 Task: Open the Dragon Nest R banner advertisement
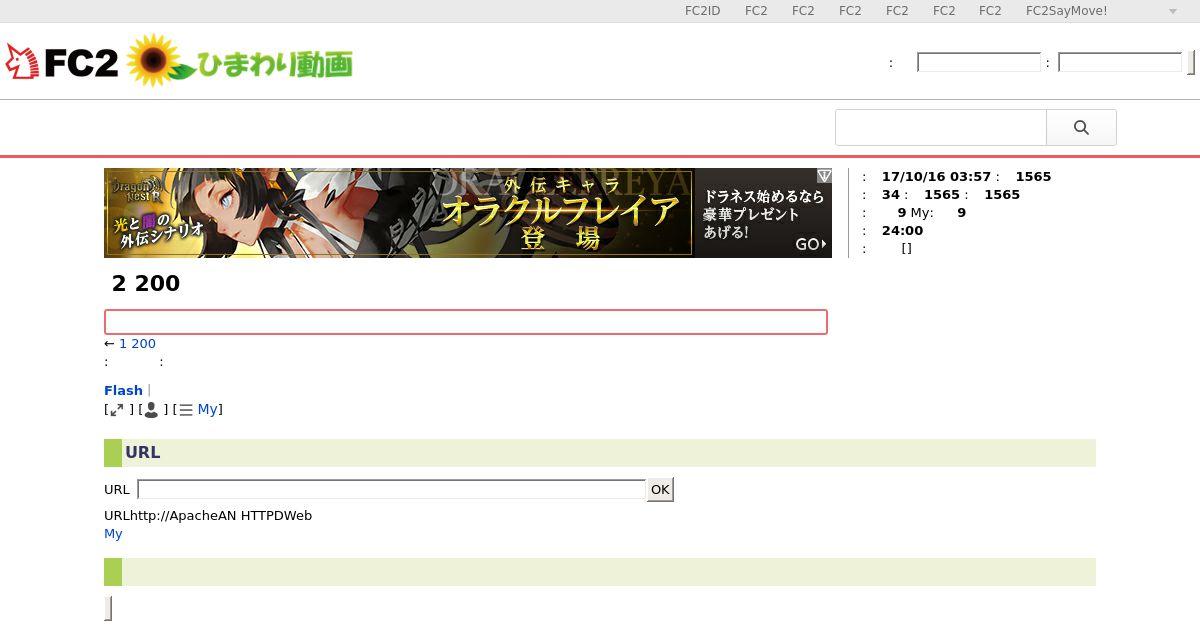tap(468, 213)
